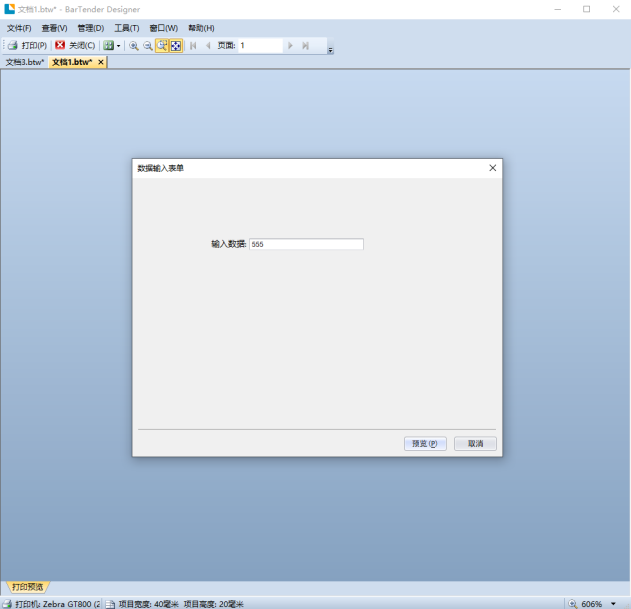Click the page number input field
The image size is (631, 609).
[x=260, y=46]
